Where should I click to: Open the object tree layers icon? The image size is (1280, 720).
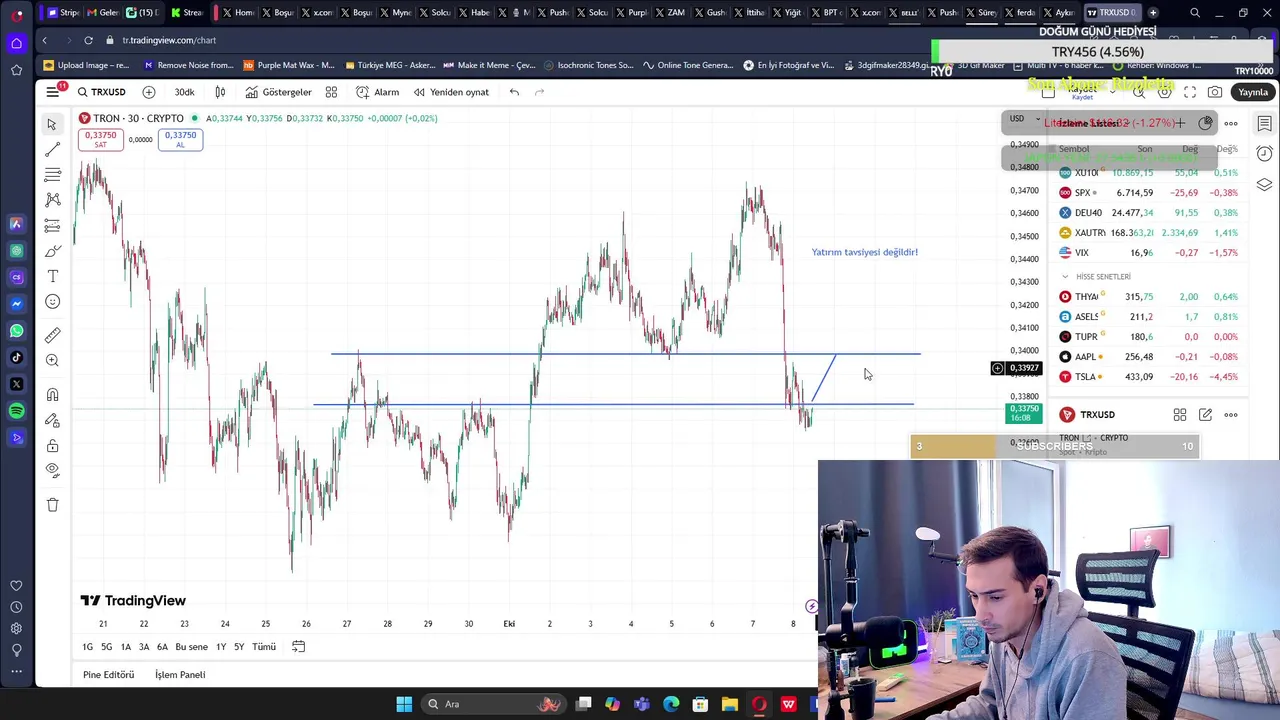pyautogui.click(x=1264, y=184)
